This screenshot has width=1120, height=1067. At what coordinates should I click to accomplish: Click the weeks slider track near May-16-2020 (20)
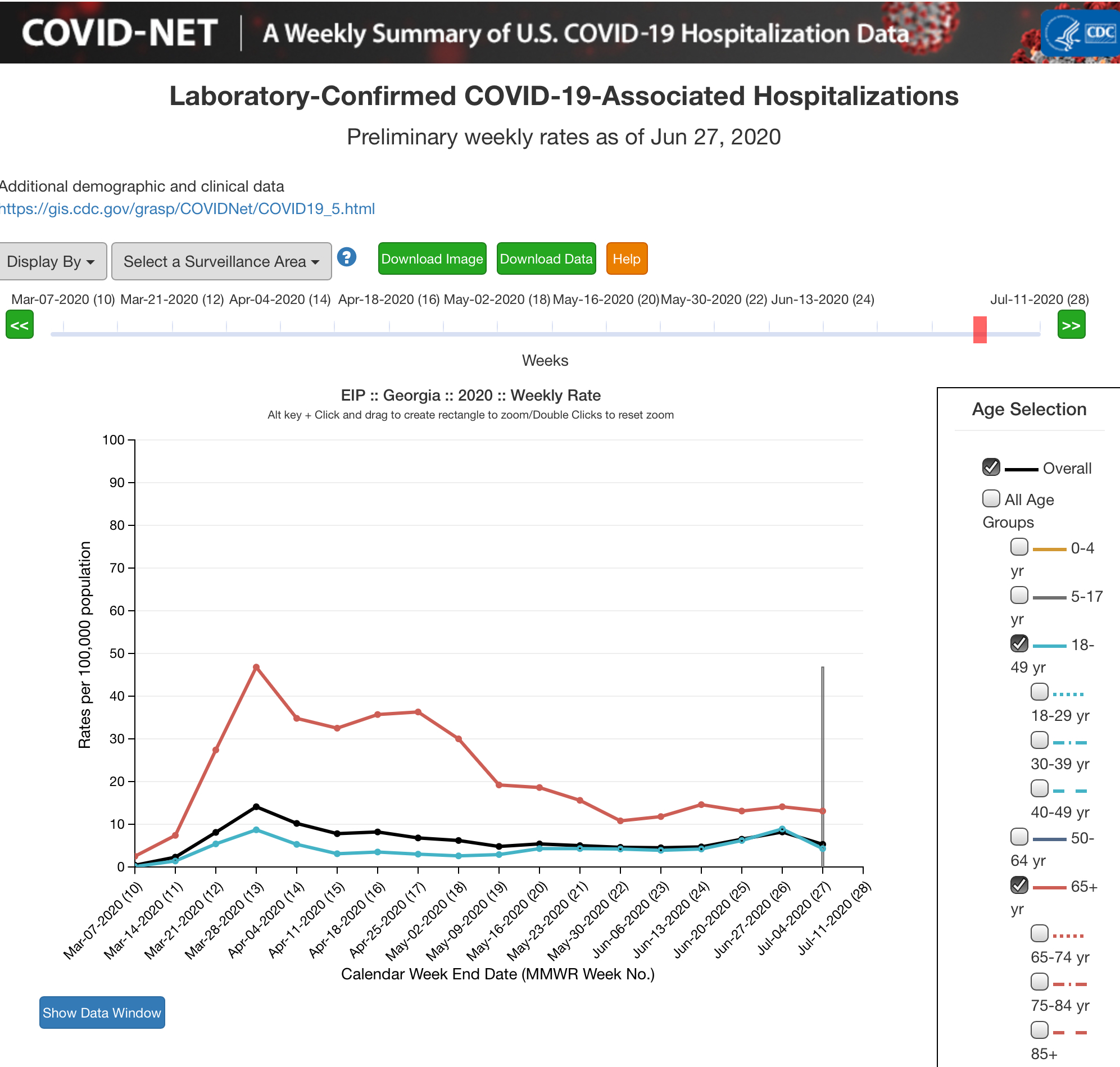click(606, 334)
